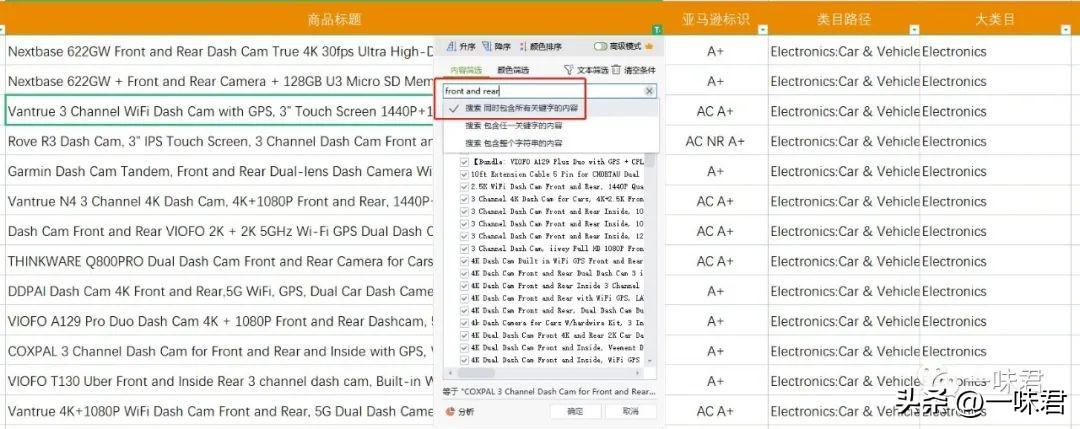
Task: Sort ascending with the 升序 button
Action: click(461, 47)
